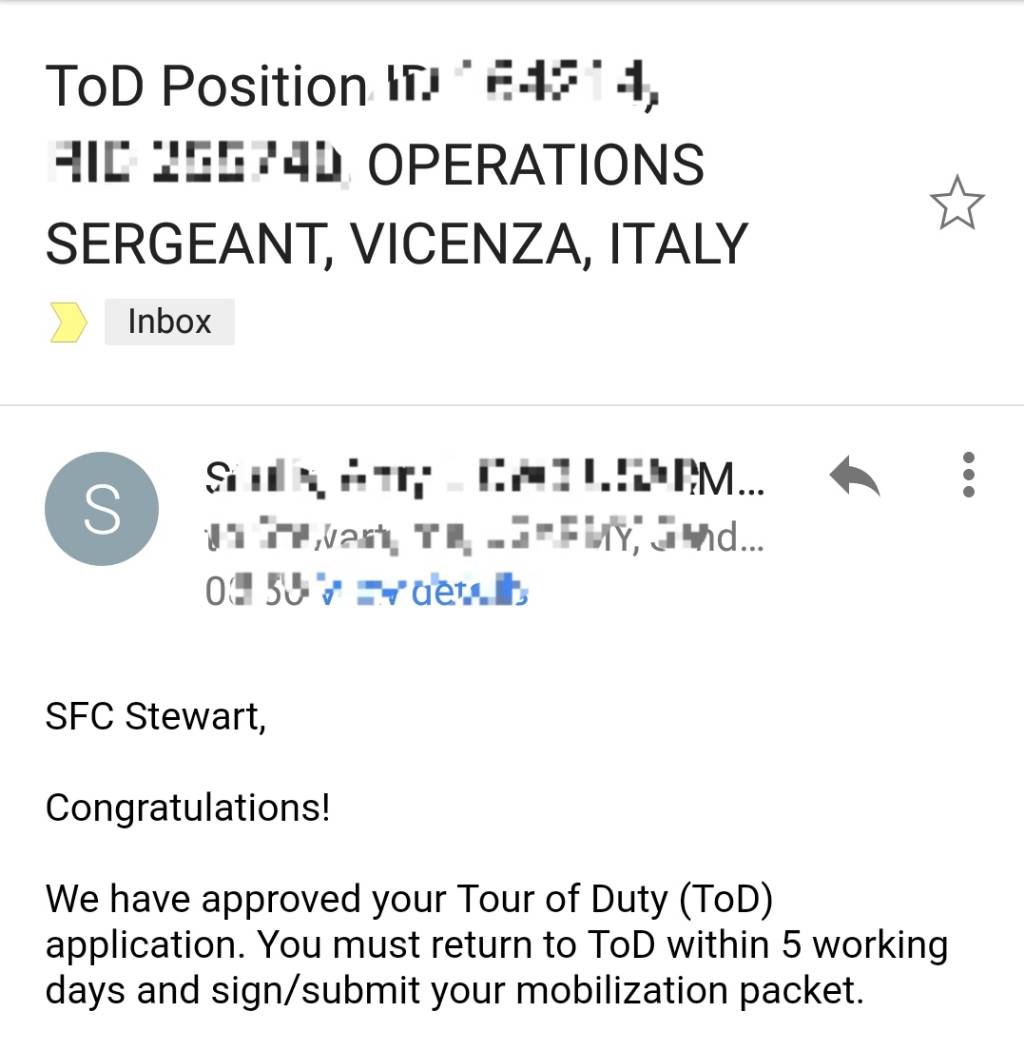Tap the "ToD Position" subject heading
Screen dimensions: 1024x1050
click(206, 87)
